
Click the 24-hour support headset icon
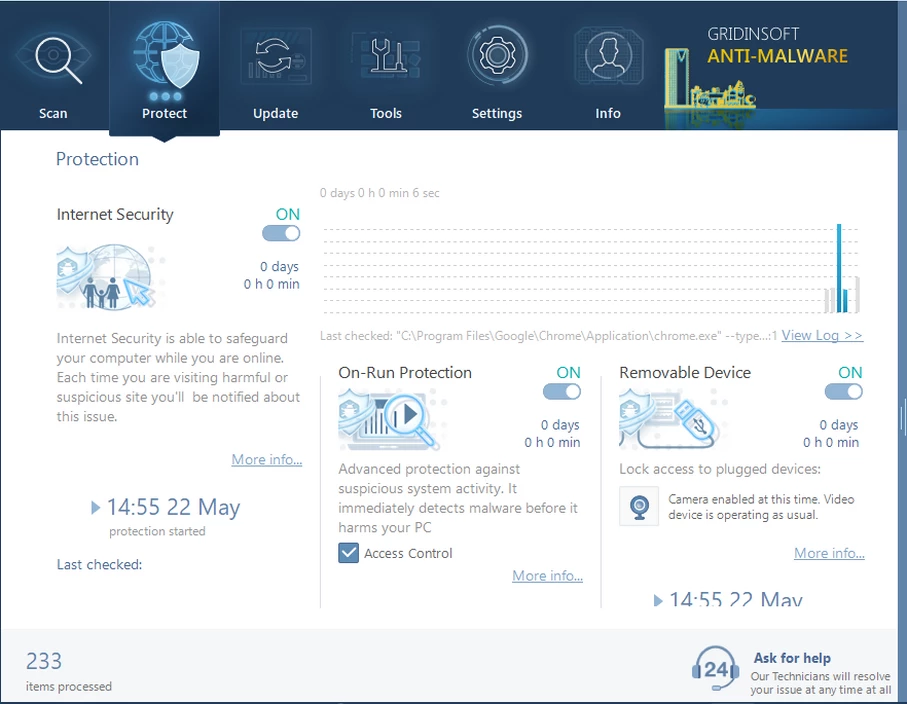(715, 668)
